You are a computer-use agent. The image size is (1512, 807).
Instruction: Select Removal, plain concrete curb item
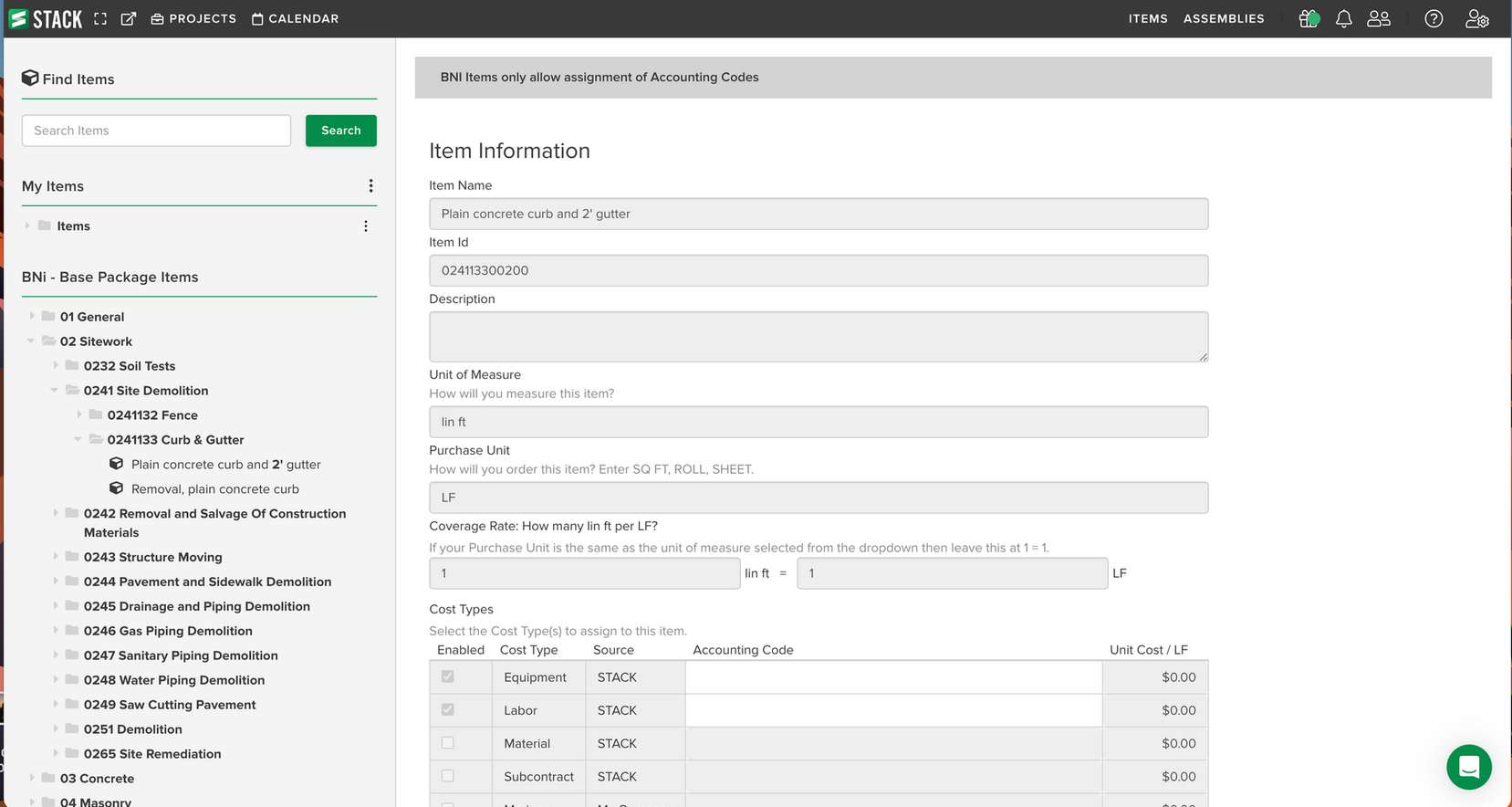(x=215, y=489)
